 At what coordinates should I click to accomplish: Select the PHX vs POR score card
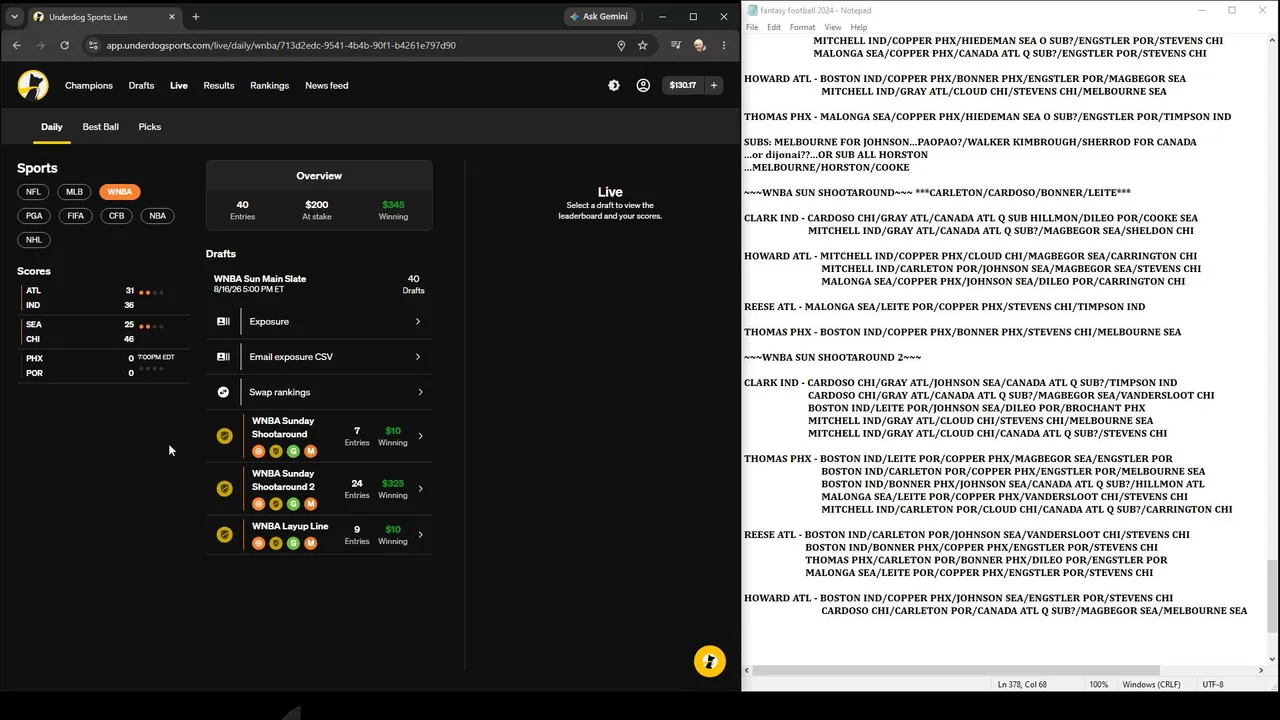(x=102, y=366)
